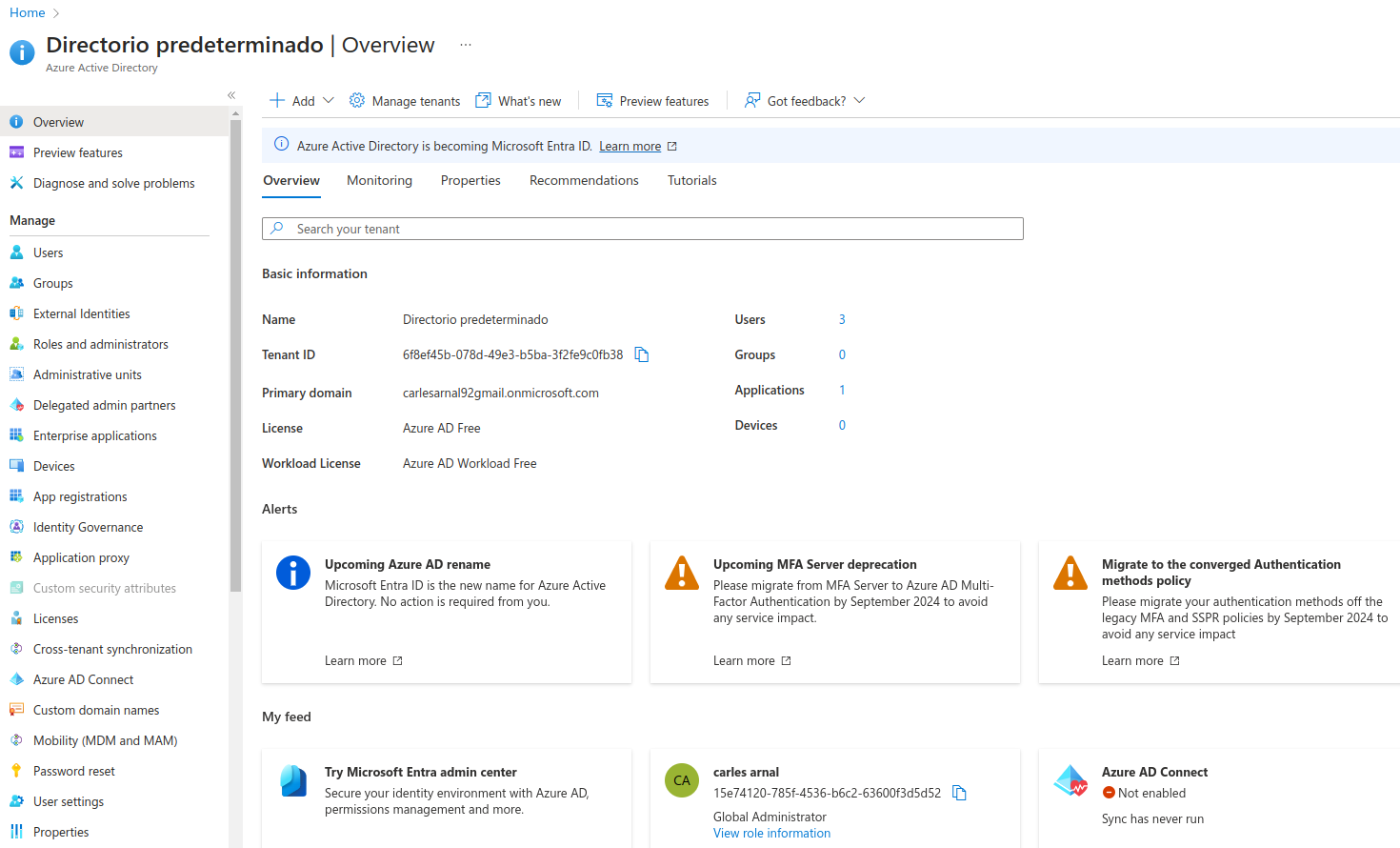
Task: Click the App registrations icon
Action: click(x=16, y=496)
